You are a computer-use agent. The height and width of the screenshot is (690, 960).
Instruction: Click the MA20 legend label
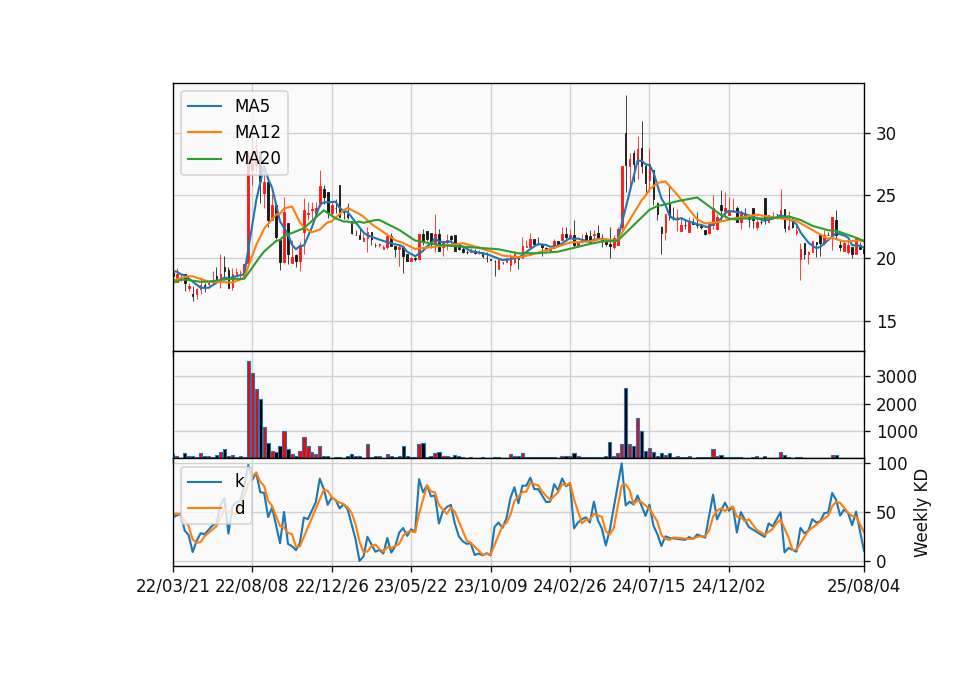(x=257, y=158)
